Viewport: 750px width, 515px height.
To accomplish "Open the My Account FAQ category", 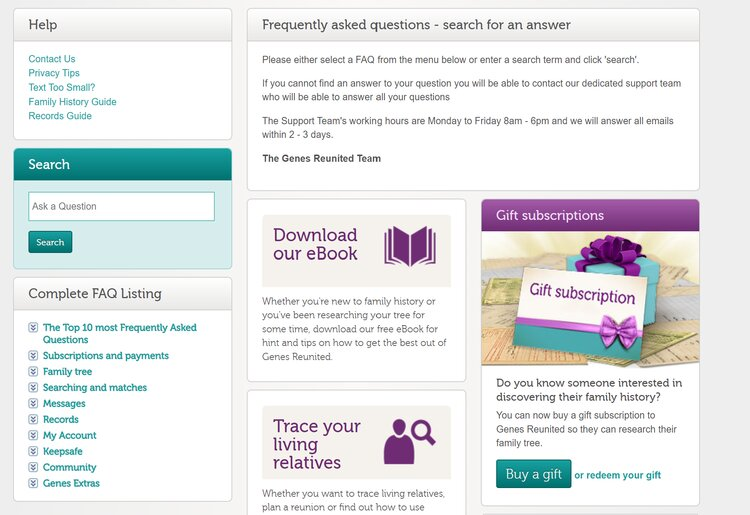I will pyautogui.click(x=69, y=436).
